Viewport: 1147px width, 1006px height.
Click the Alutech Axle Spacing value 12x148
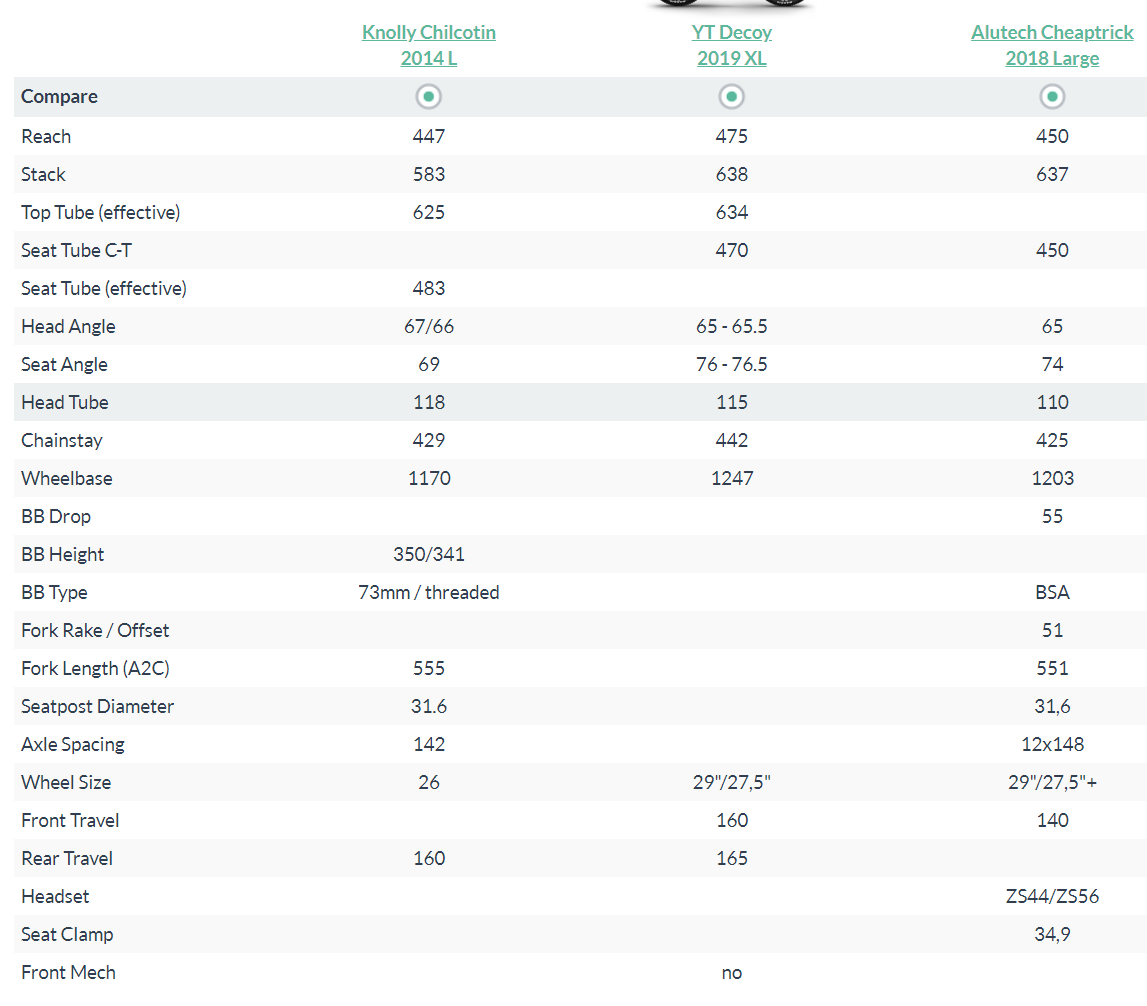(1052, 744)
